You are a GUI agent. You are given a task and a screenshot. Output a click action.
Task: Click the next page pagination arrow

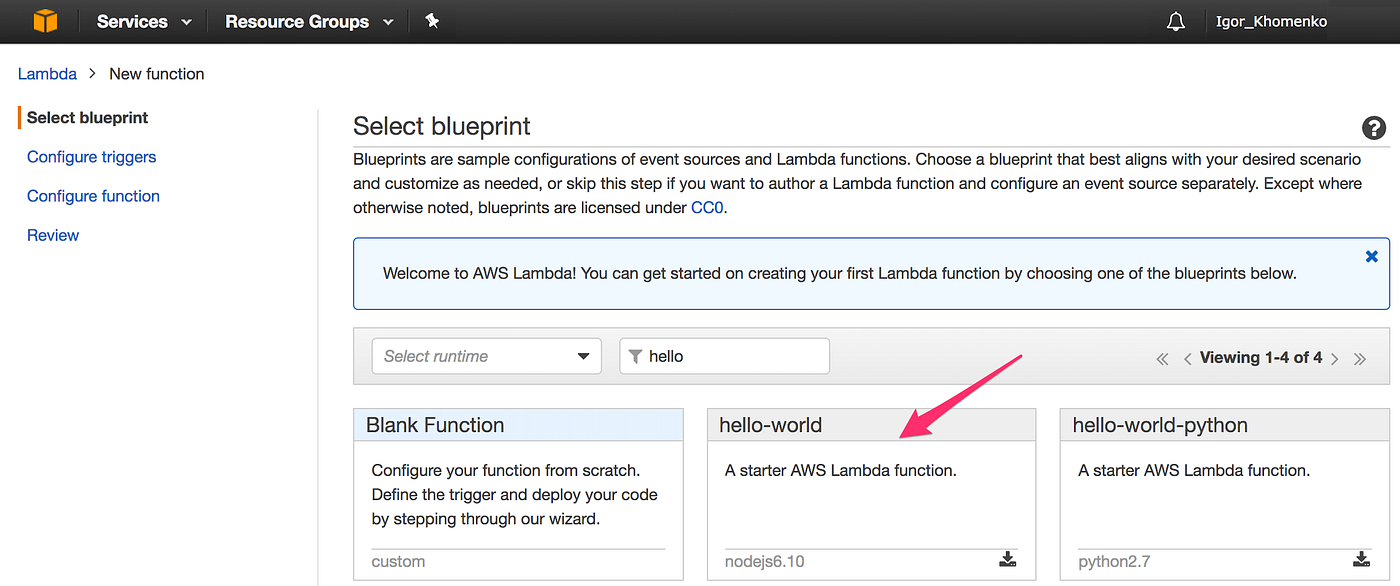(x=1335, y=357)
